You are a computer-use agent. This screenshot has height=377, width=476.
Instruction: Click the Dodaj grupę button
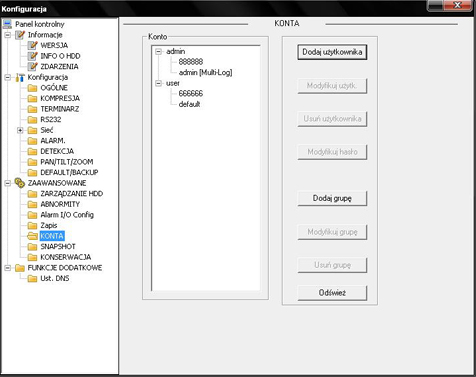tap(332, 198)
